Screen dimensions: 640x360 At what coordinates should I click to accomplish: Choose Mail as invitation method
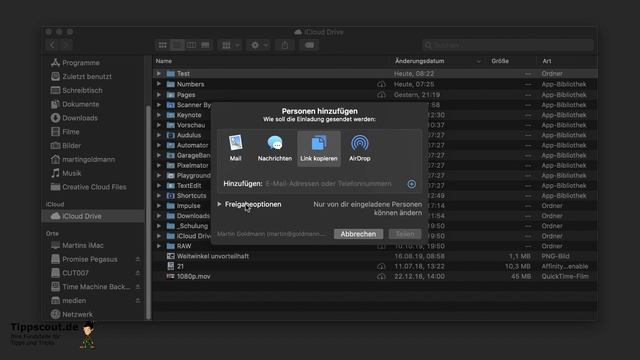point(236,148)
